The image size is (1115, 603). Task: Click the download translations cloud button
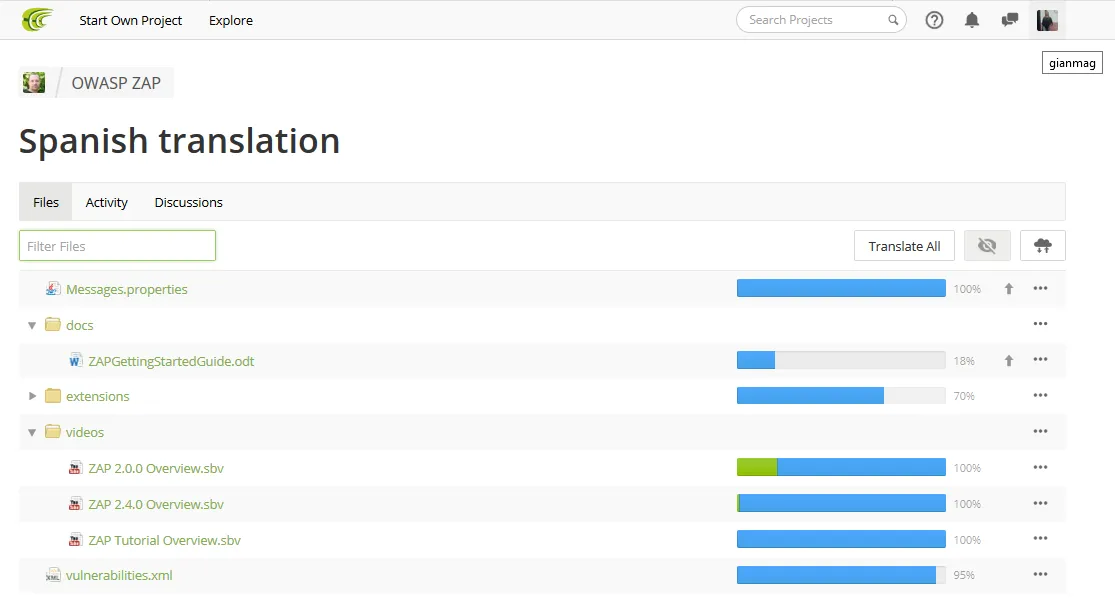point(1042,245)
